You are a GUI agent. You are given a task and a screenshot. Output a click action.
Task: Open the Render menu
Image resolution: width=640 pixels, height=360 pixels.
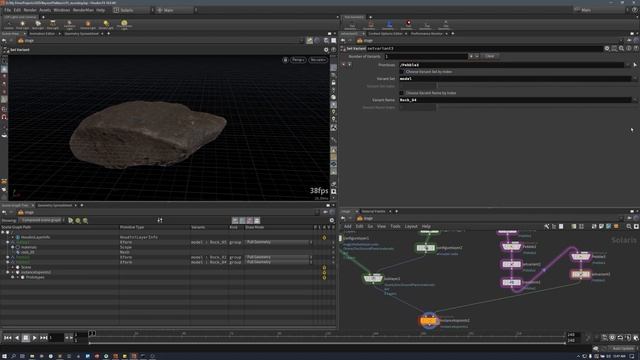point(30,10)
